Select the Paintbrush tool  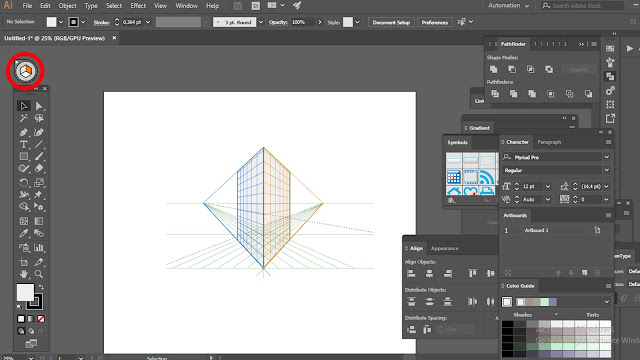click(39, 156)
